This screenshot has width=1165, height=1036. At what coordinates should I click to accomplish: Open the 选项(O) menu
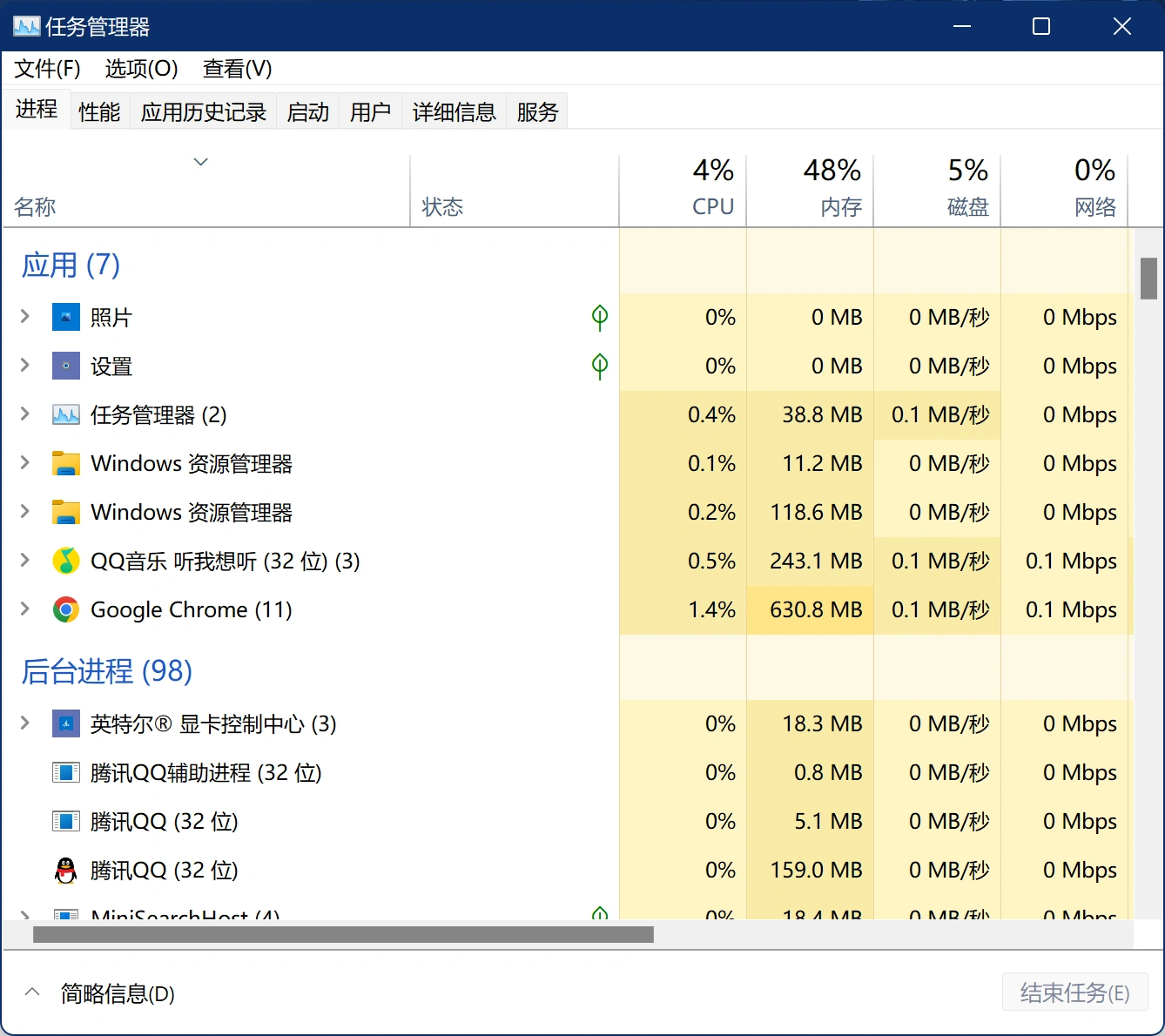(141, 69)
